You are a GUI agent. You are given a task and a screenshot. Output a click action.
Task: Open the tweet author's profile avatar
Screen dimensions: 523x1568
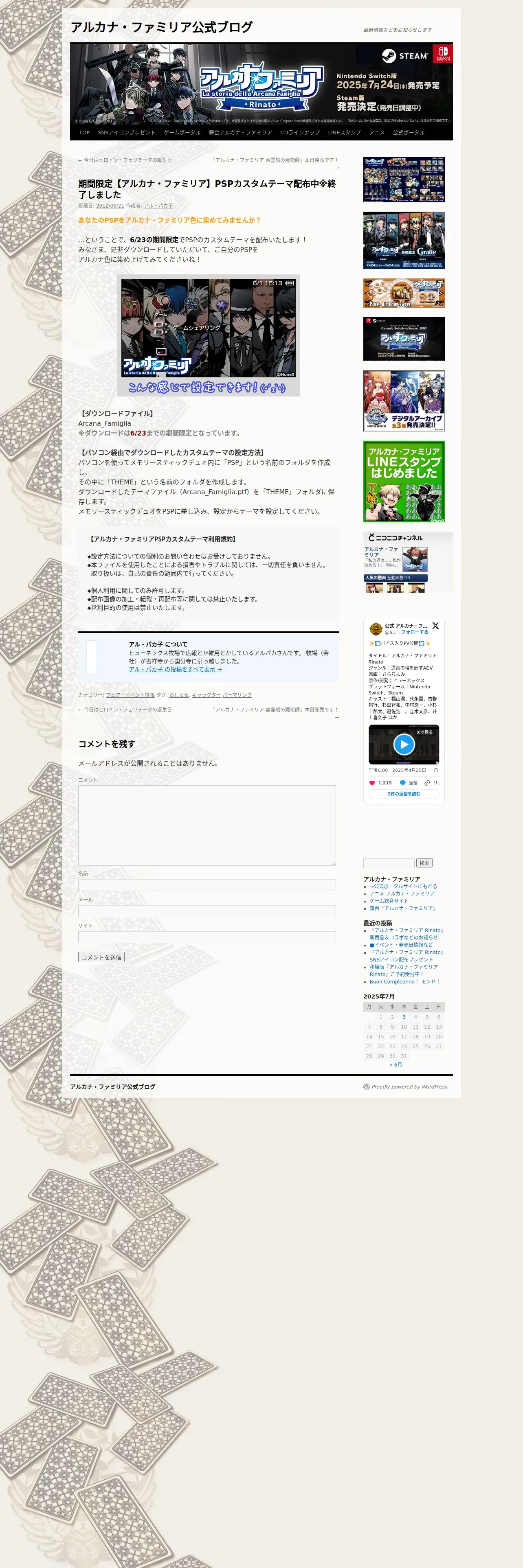click(x=376, y=629)
